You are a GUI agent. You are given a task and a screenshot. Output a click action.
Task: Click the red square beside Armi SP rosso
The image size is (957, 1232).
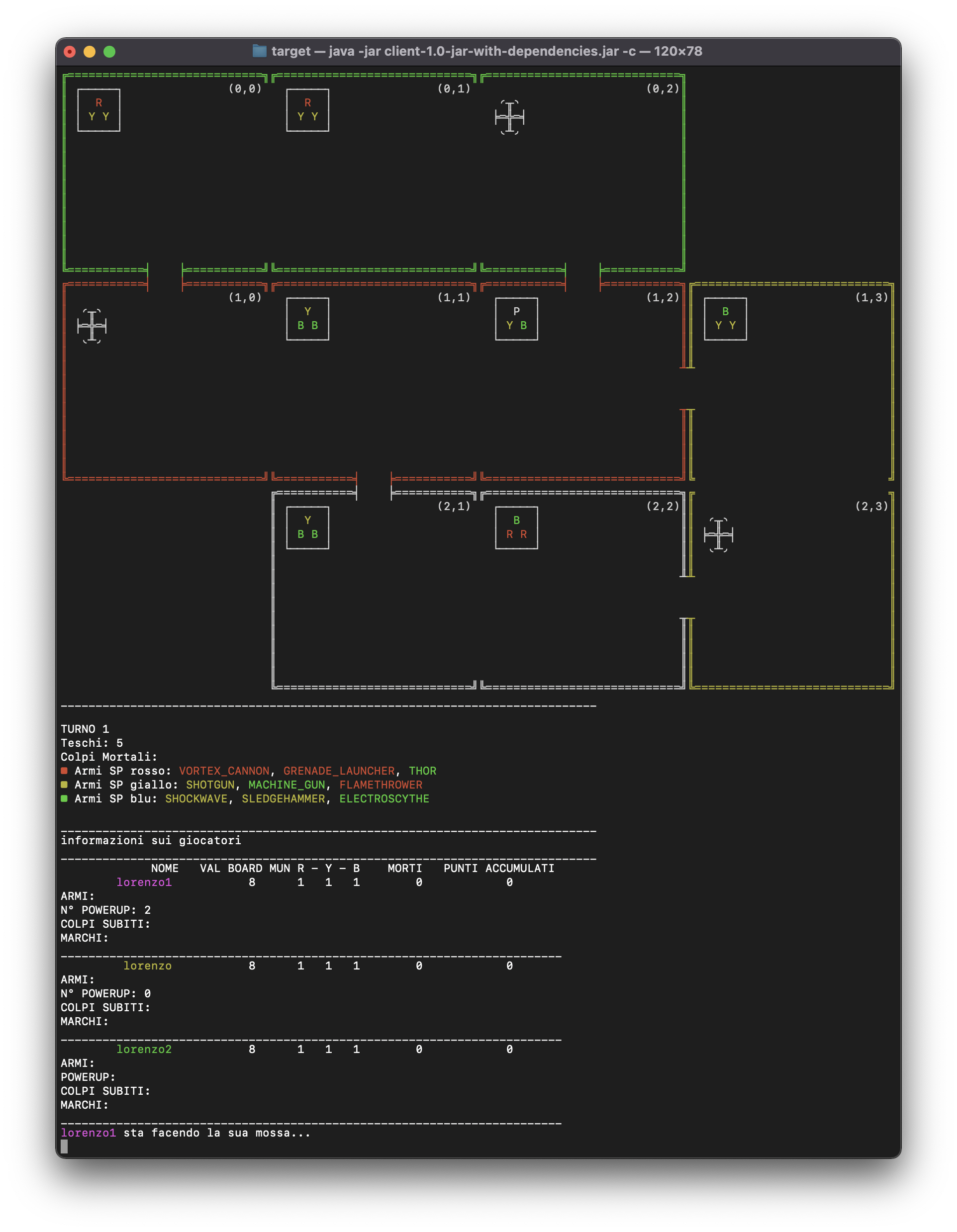pyautogui.click(x=64, y=771)
